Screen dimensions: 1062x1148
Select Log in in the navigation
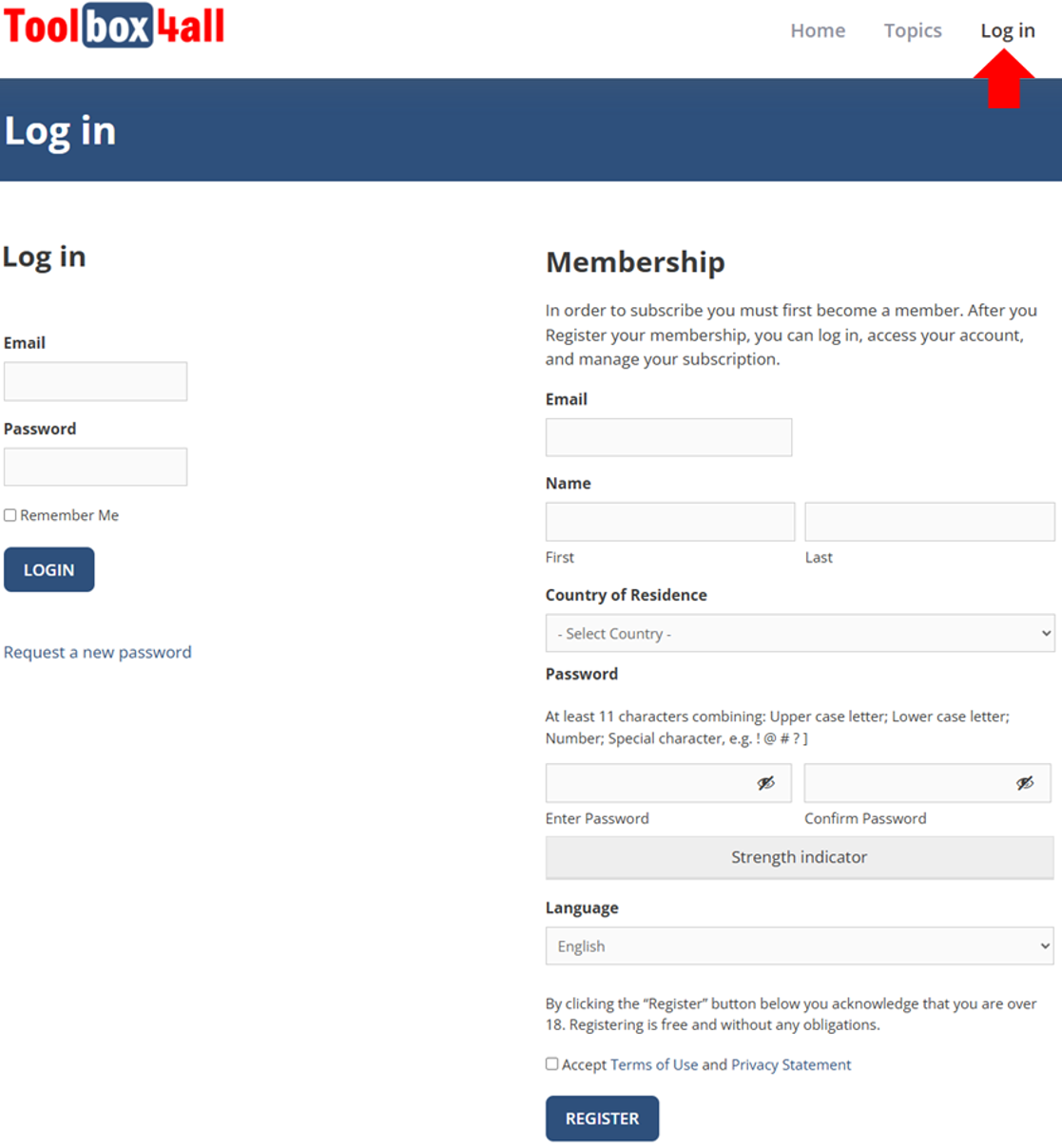pos(1008,30)
